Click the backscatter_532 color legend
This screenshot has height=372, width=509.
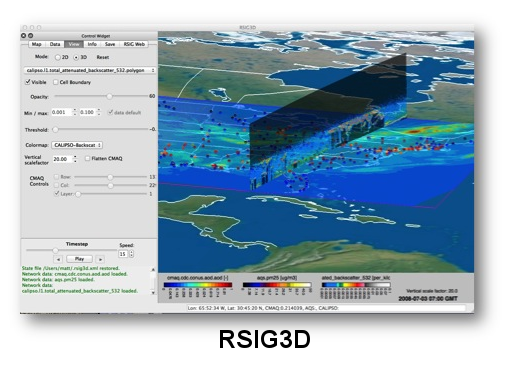click(x=355, y=285)
